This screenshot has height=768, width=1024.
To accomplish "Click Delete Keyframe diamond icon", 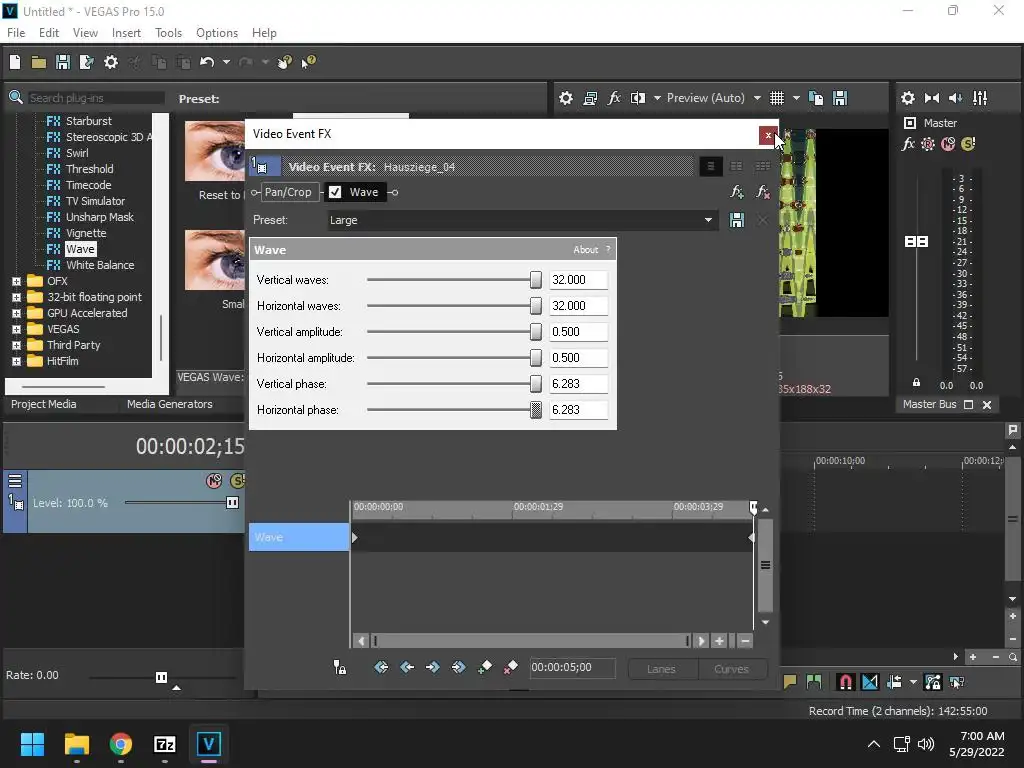I will point(510,667).
